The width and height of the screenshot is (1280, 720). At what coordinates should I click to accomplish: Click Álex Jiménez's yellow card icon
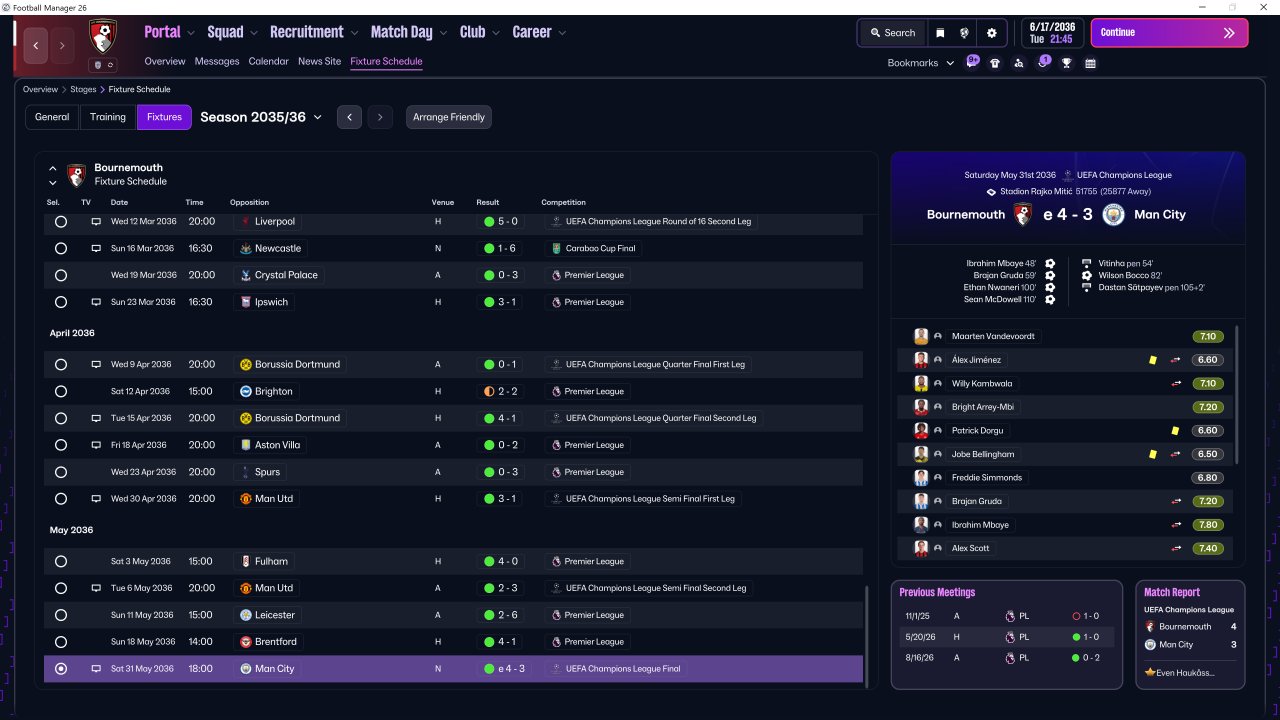click(x=1152, y=360)
